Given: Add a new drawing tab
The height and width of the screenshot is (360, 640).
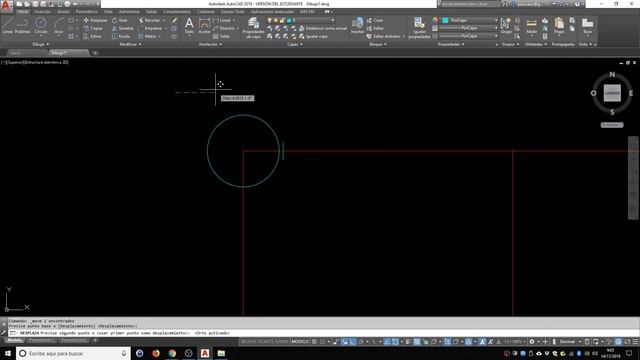Looking at the screenshot, I should [95, 53].
